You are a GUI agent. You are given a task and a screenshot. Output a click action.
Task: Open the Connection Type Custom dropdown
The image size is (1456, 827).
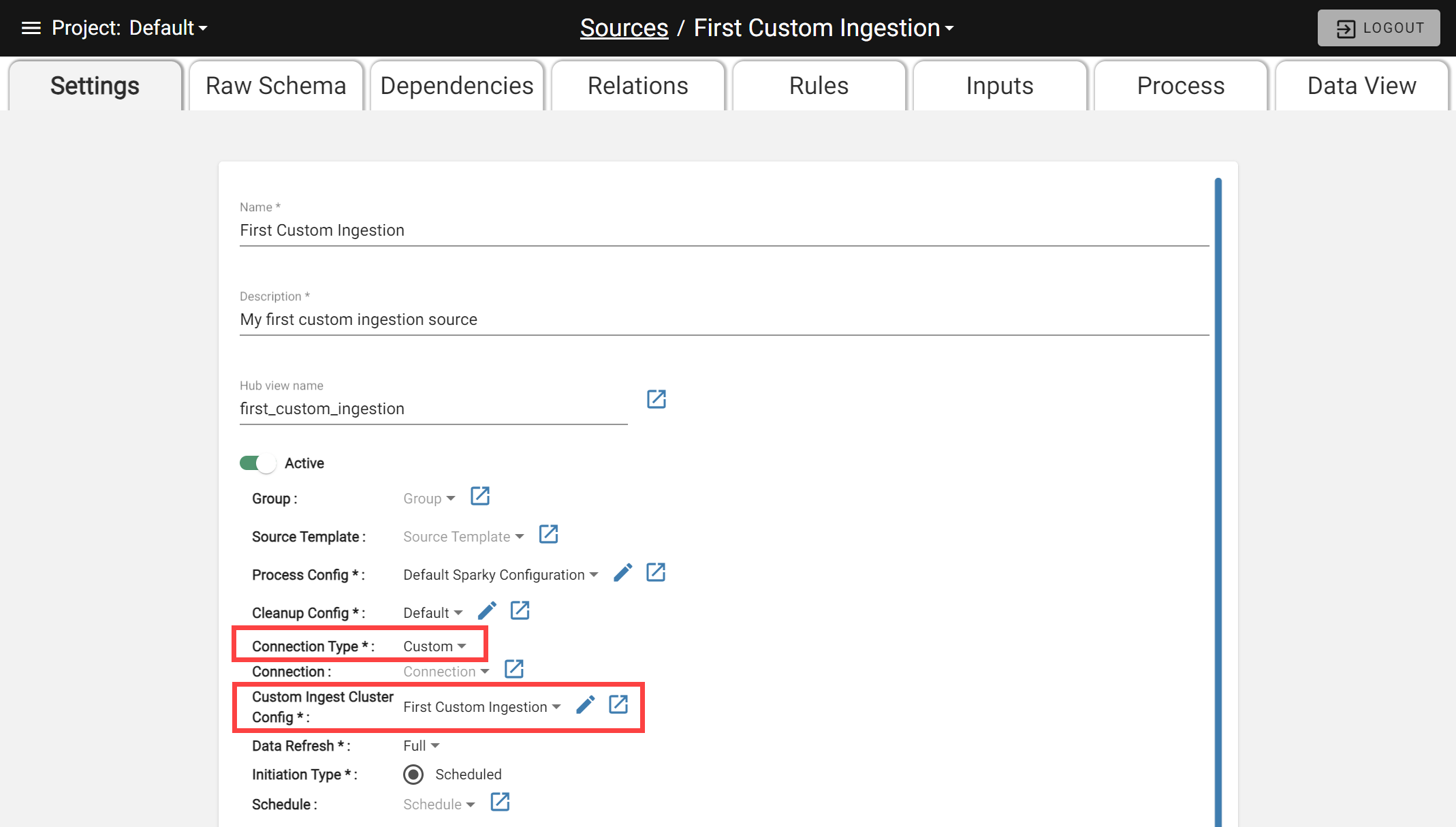pos(434,646)
